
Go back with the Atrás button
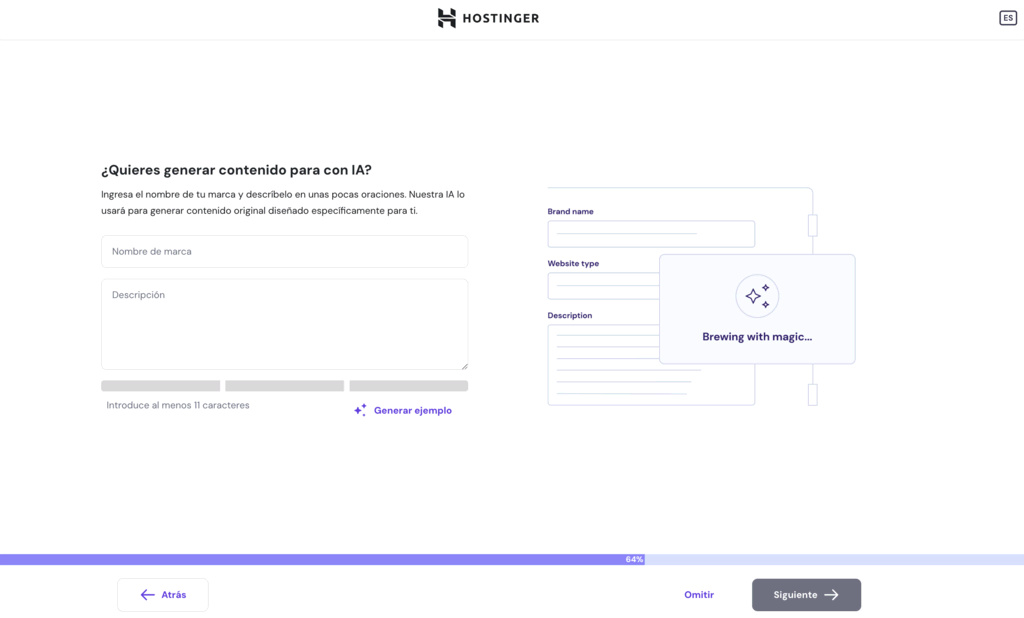163,595
